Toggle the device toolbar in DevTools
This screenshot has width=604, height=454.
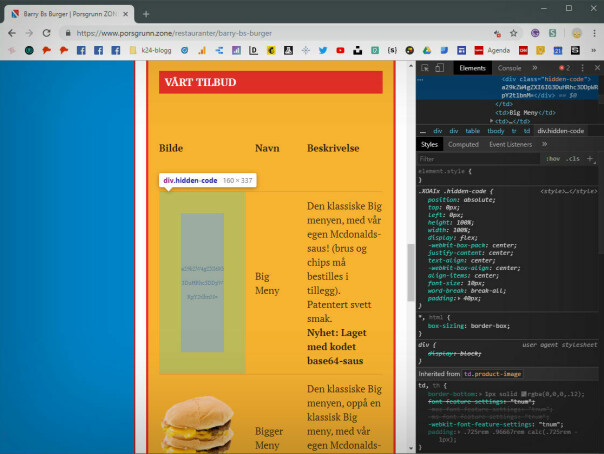click(x=440, y=68)
